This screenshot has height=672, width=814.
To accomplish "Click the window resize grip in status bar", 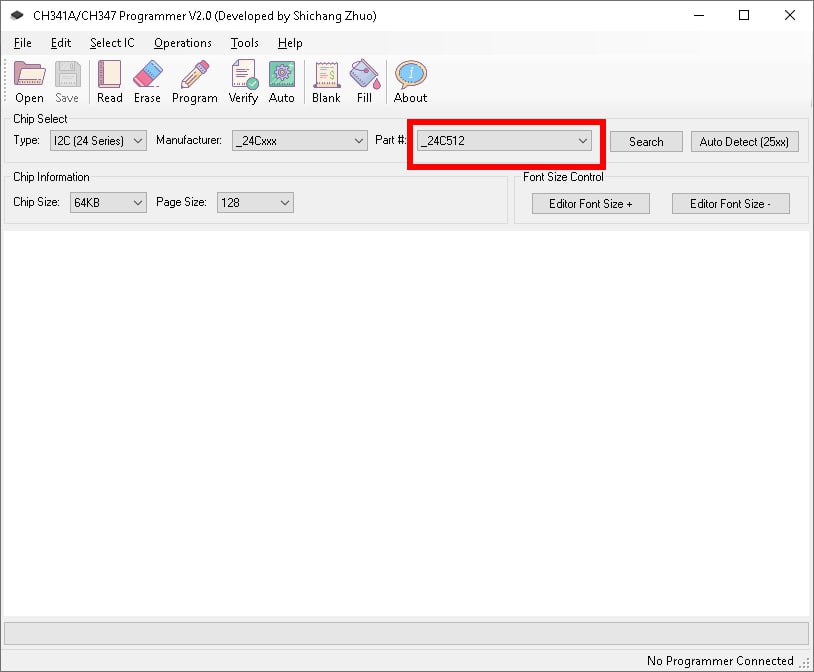I will click(805, 663).
